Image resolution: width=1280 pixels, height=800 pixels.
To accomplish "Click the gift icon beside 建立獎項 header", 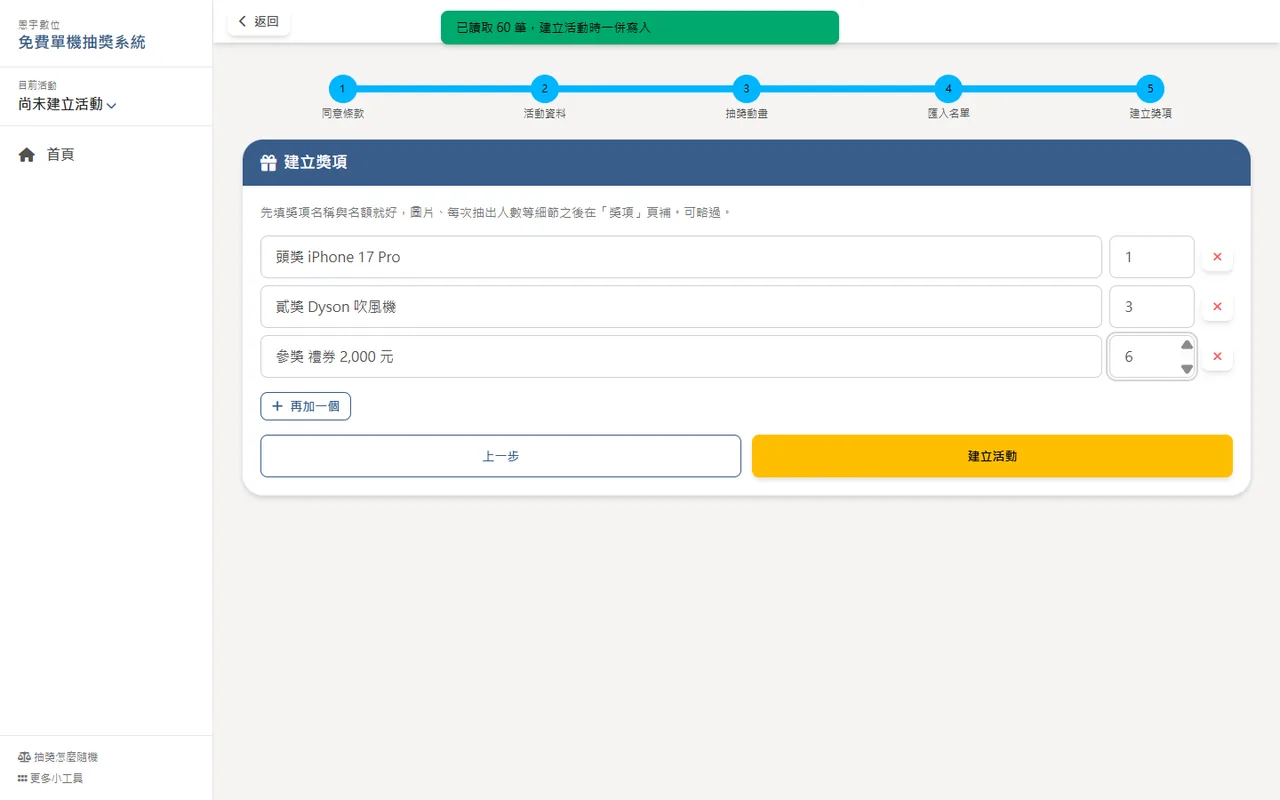I will coord(268,163).
